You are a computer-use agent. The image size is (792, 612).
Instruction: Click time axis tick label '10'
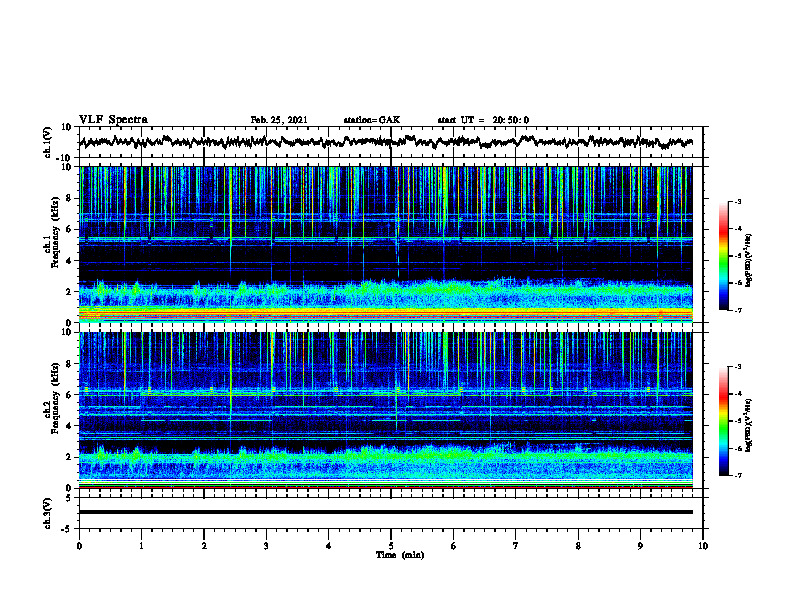click(x=703, y=546)
